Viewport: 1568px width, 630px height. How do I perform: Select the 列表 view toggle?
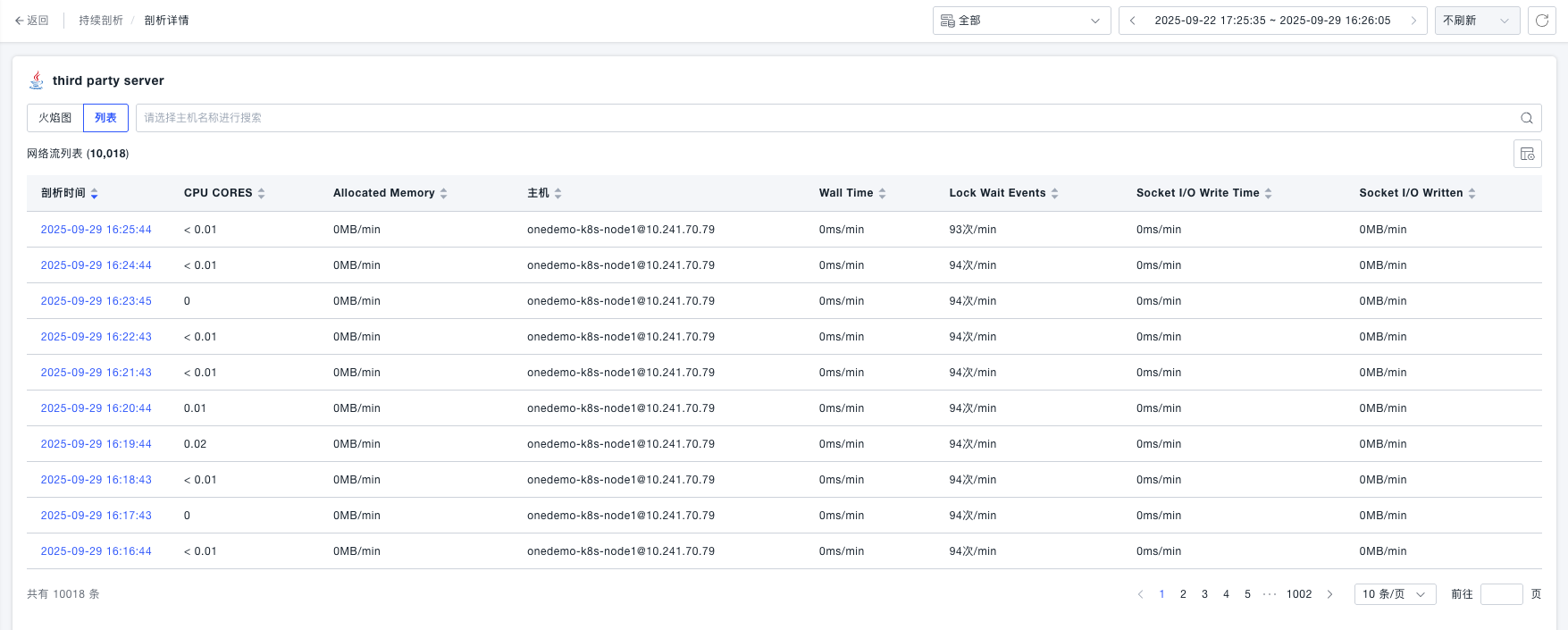105,118
